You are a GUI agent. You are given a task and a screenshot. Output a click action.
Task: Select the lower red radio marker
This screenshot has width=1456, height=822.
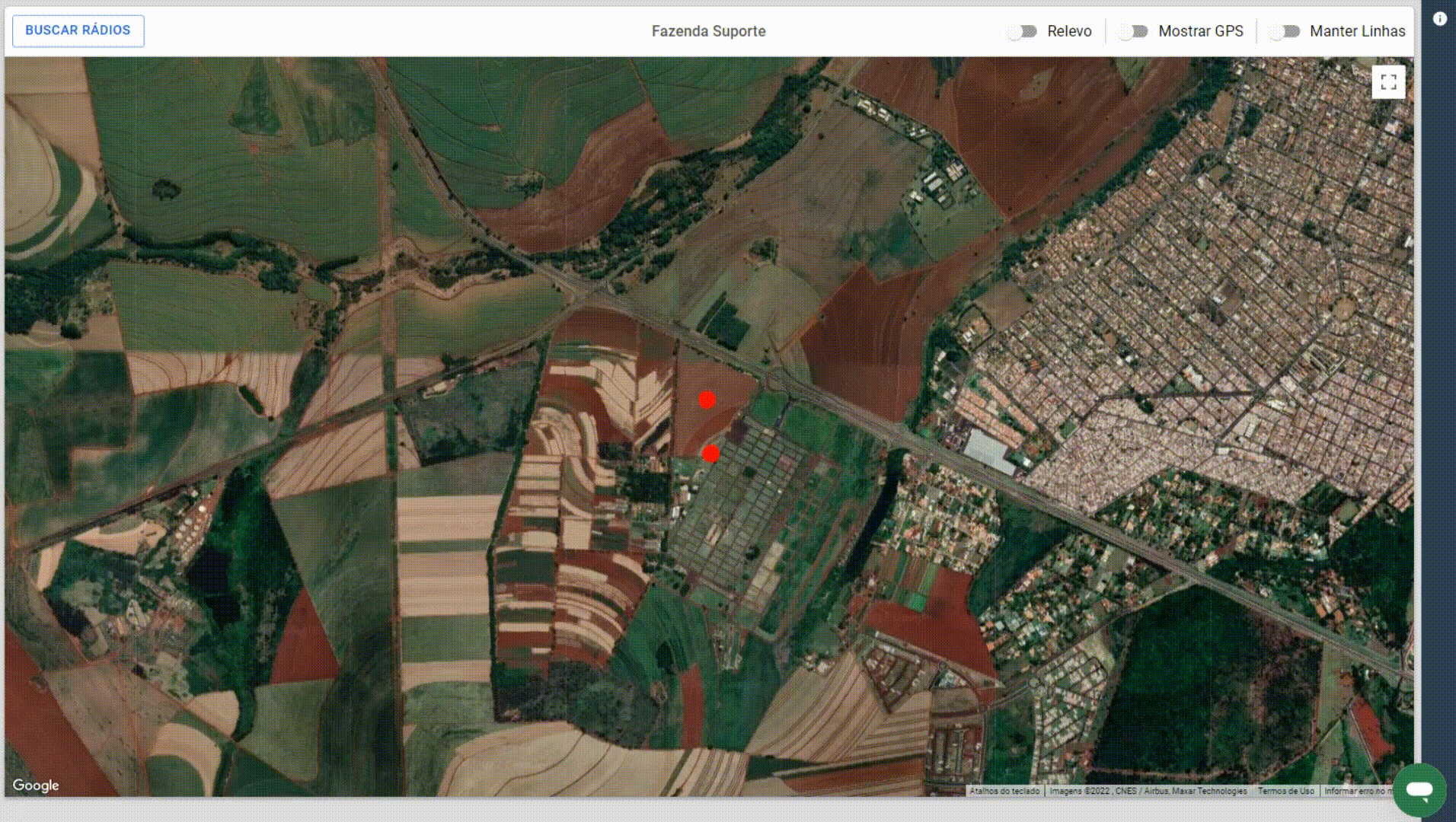click(x=710, y=454)
